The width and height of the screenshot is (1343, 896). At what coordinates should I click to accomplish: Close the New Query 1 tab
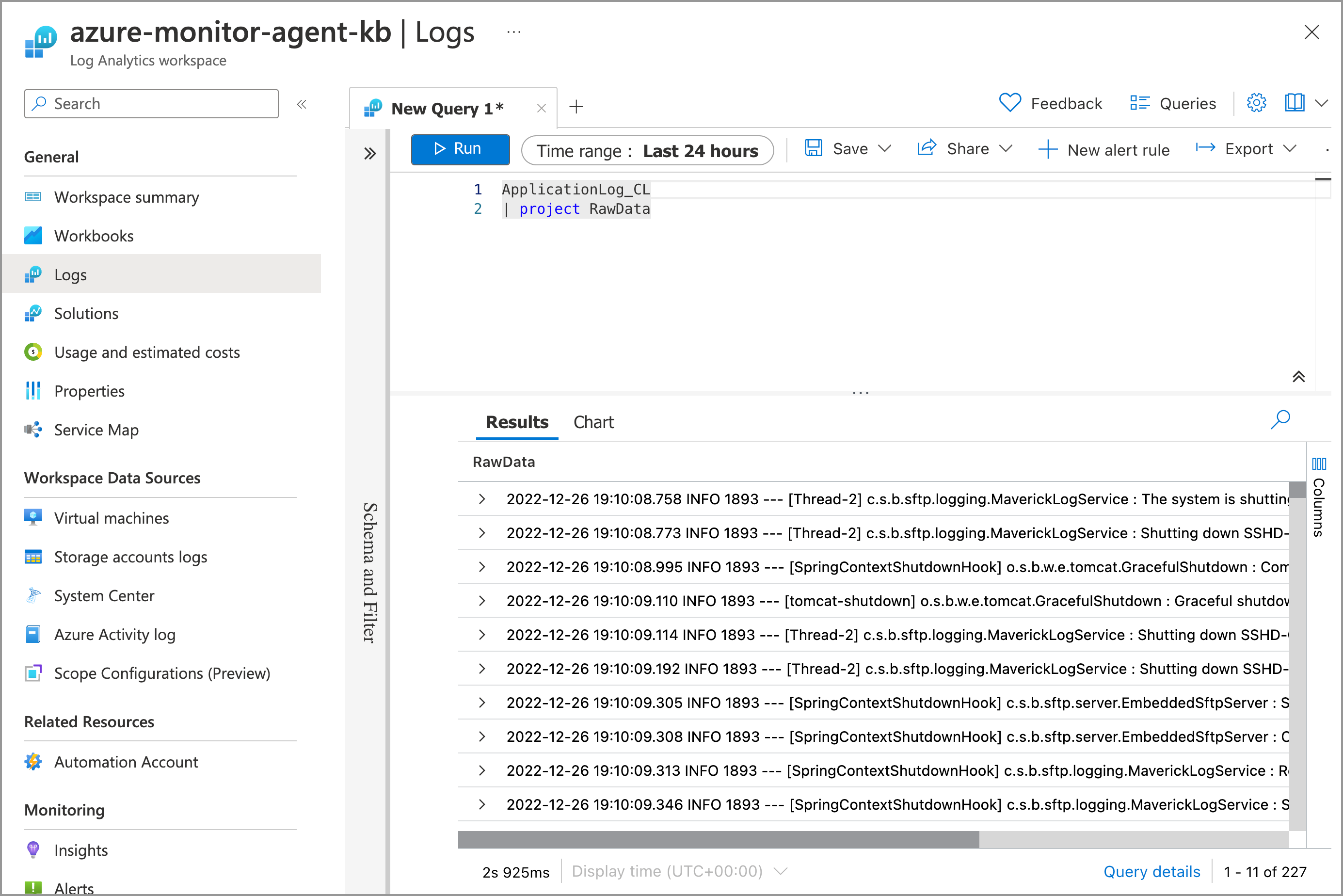click(542, 108)
